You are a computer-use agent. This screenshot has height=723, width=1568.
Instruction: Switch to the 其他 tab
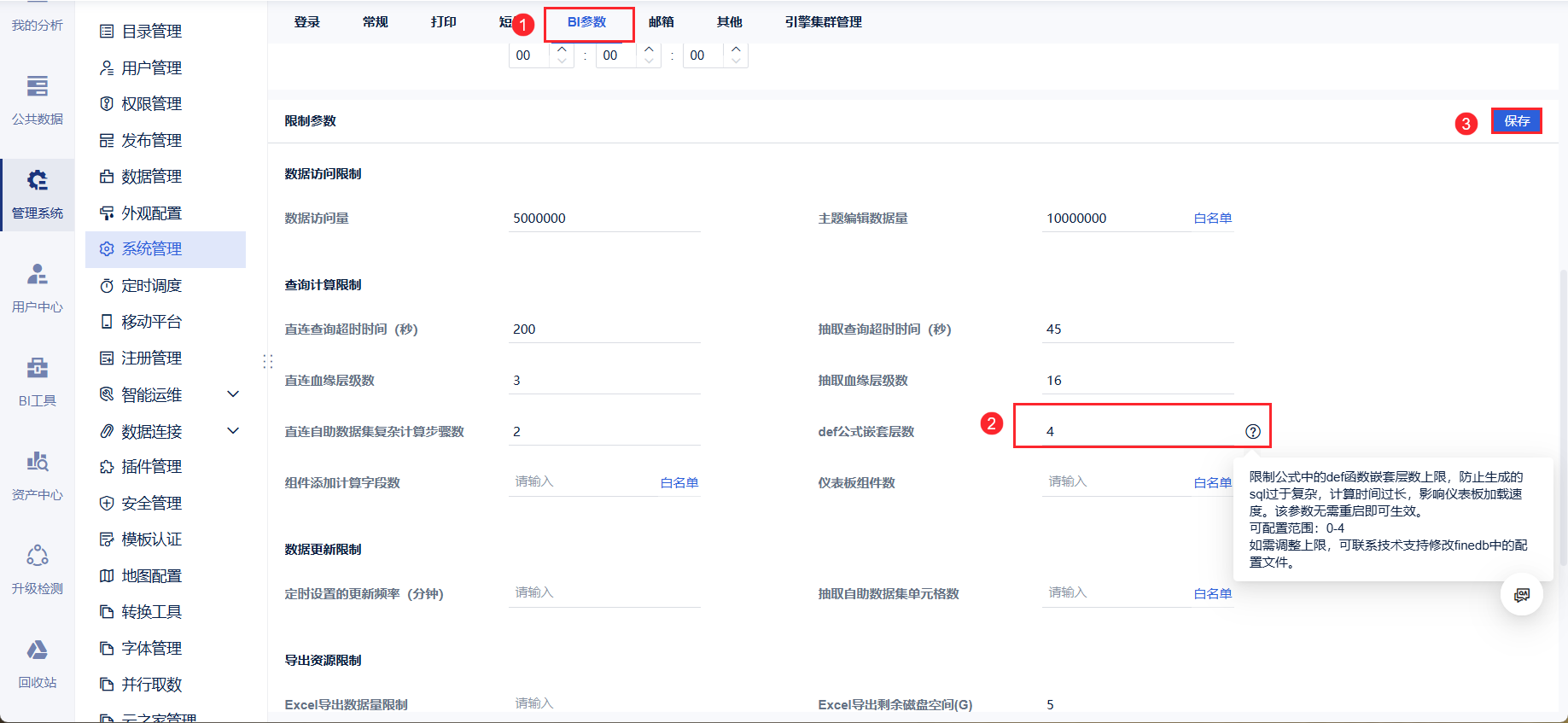point(730,22)
